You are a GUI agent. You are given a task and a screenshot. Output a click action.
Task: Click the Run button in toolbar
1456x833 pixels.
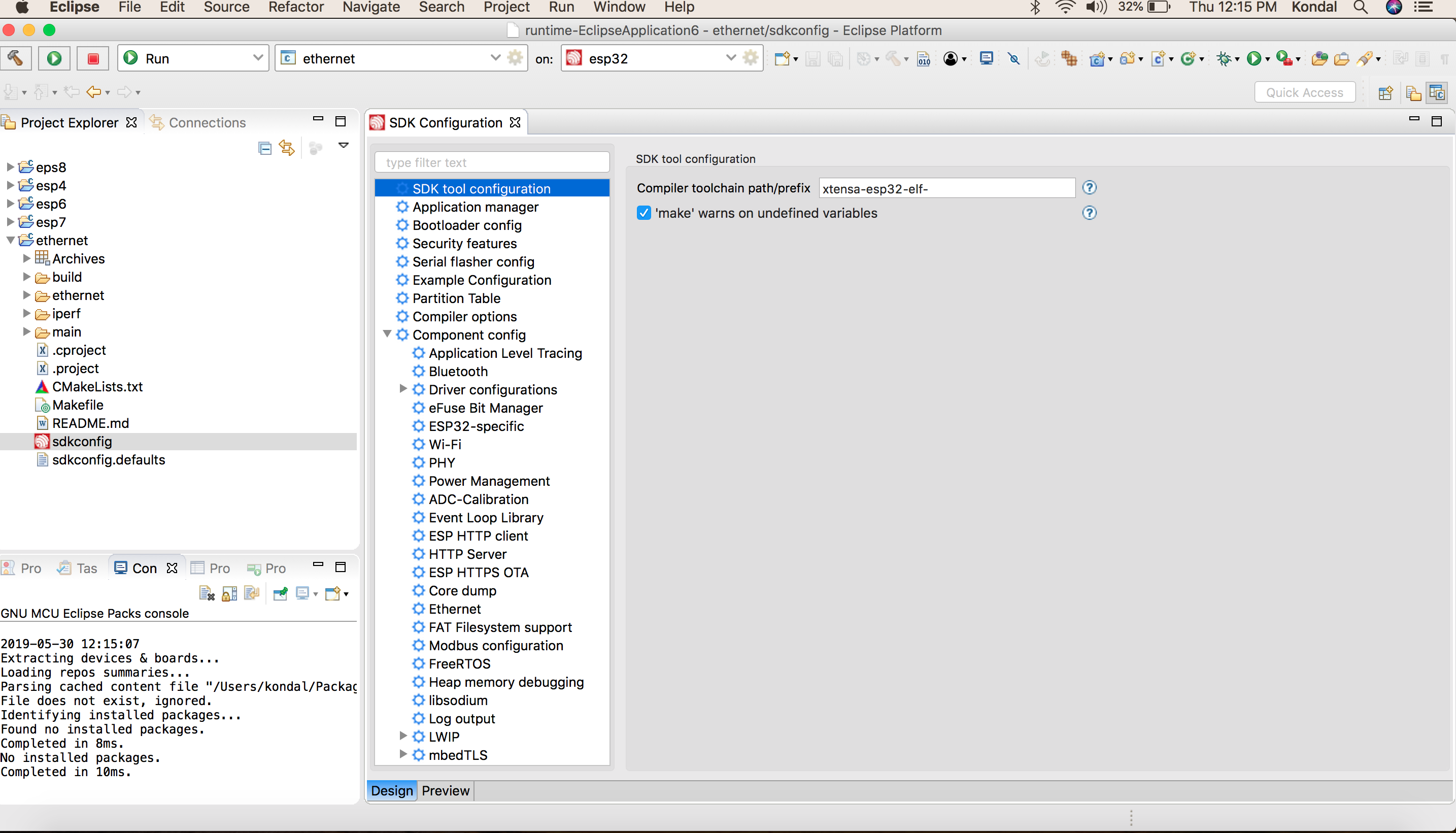pos(54,58)
